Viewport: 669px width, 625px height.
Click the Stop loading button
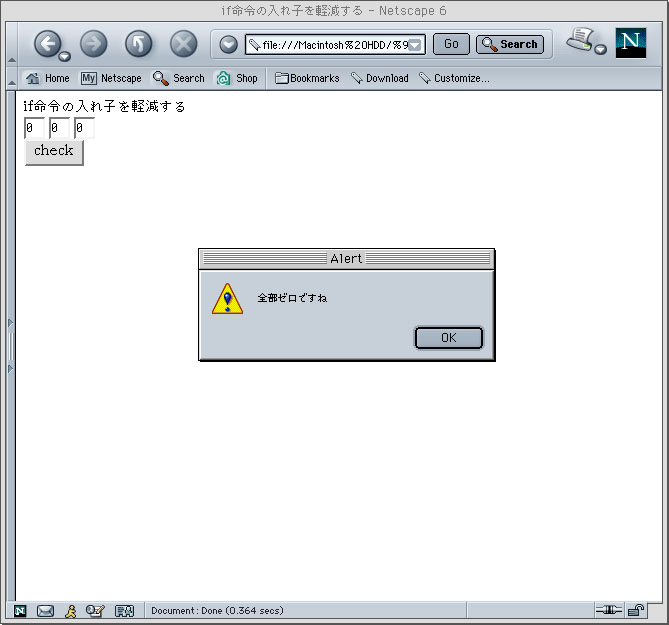183,44
